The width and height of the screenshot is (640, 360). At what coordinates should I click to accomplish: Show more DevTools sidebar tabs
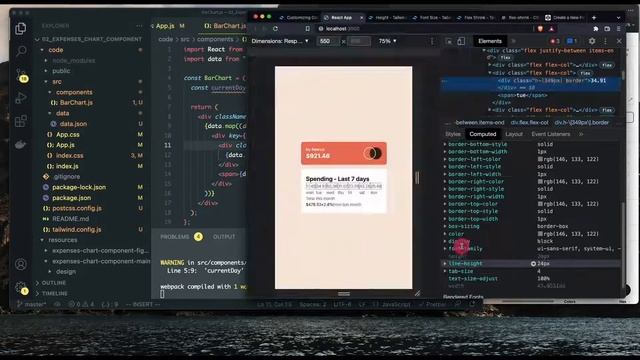(581, 134)
